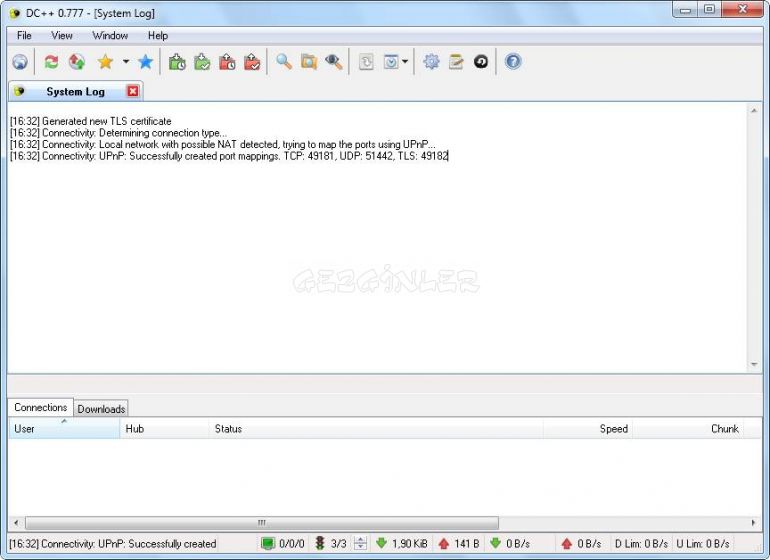Expand the recent windows dropdown arrow
The image size is (770, 560).
(405, 62)
